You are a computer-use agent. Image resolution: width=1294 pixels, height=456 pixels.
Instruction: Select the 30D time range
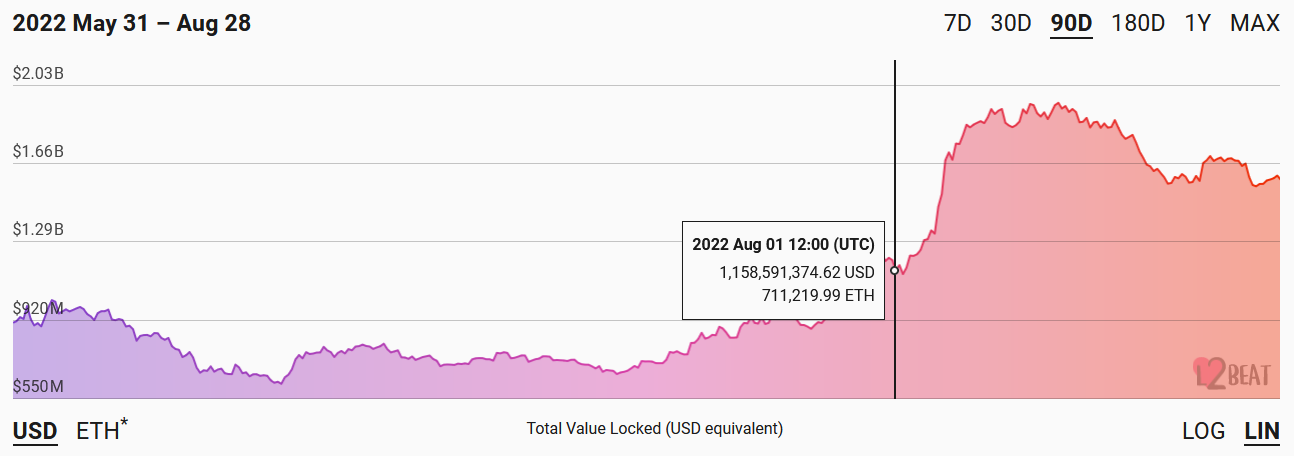coord(1010,23)
